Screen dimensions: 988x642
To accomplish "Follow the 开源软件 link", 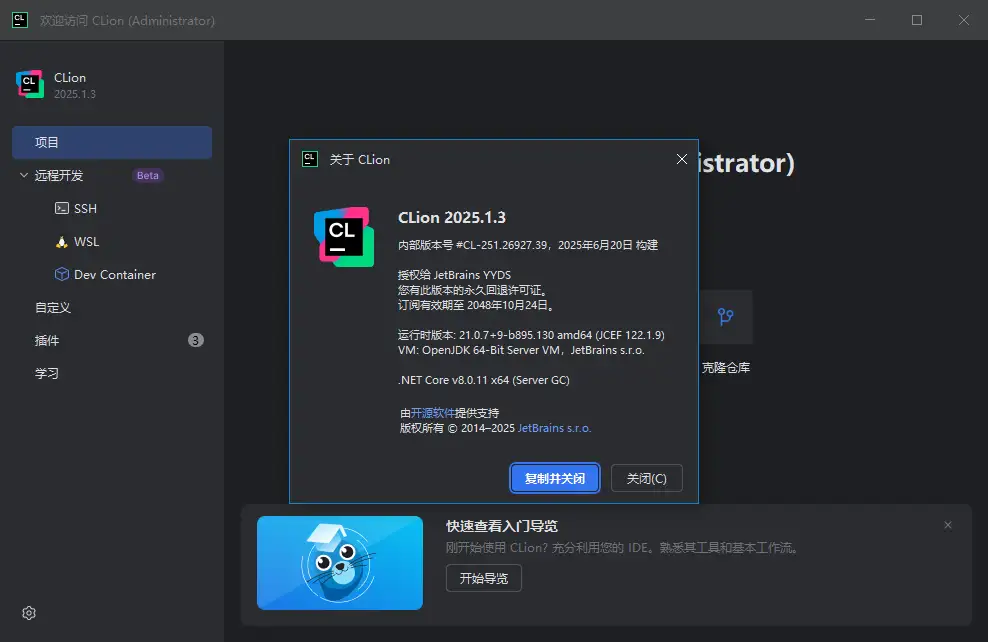I will point(432,413).
